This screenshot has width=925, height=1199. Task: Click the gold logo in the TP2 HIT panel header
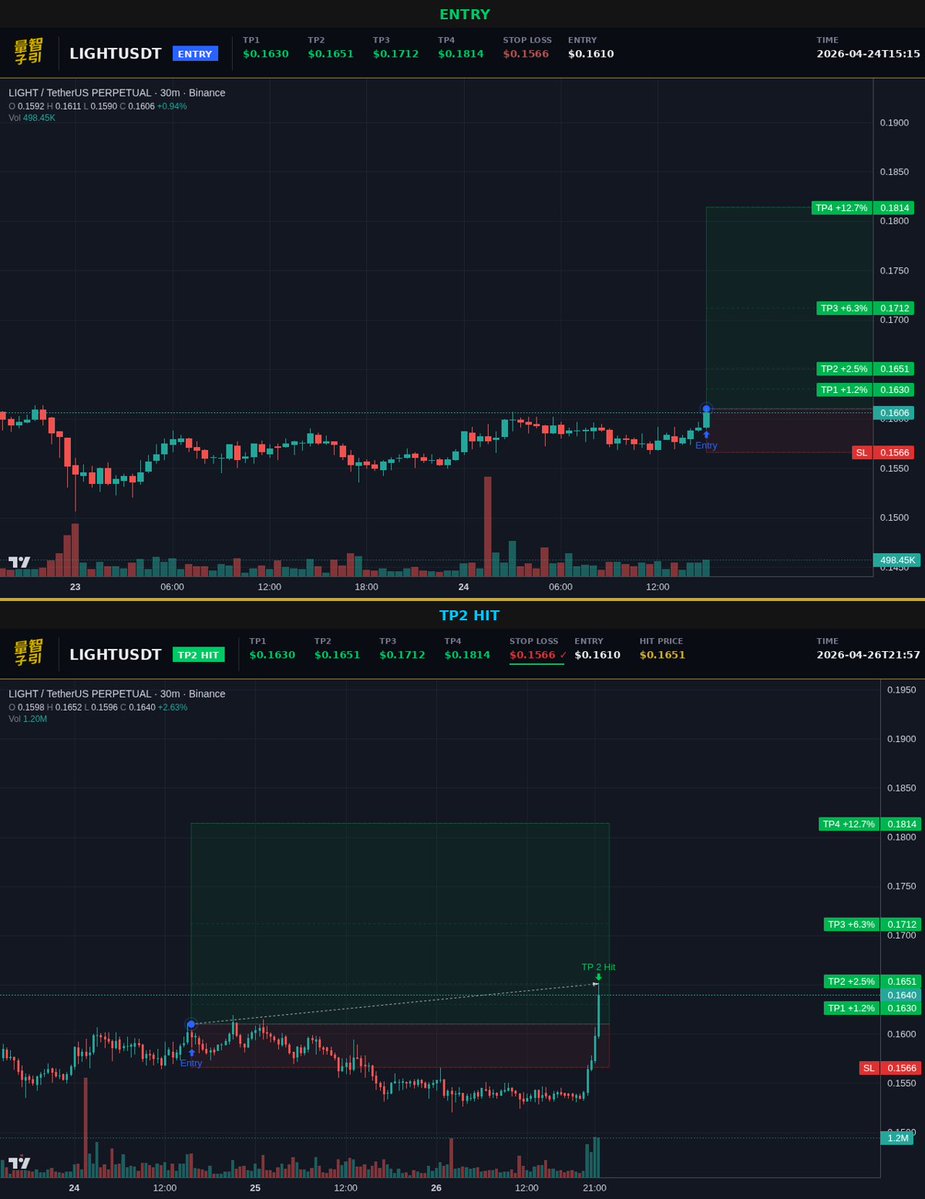[x=28, y=652]
